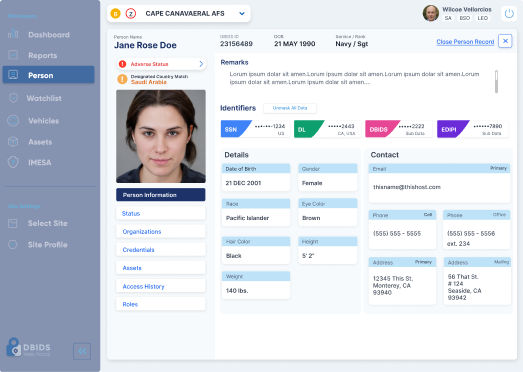Expand the Adverse Status chevron

click(201, 64)
